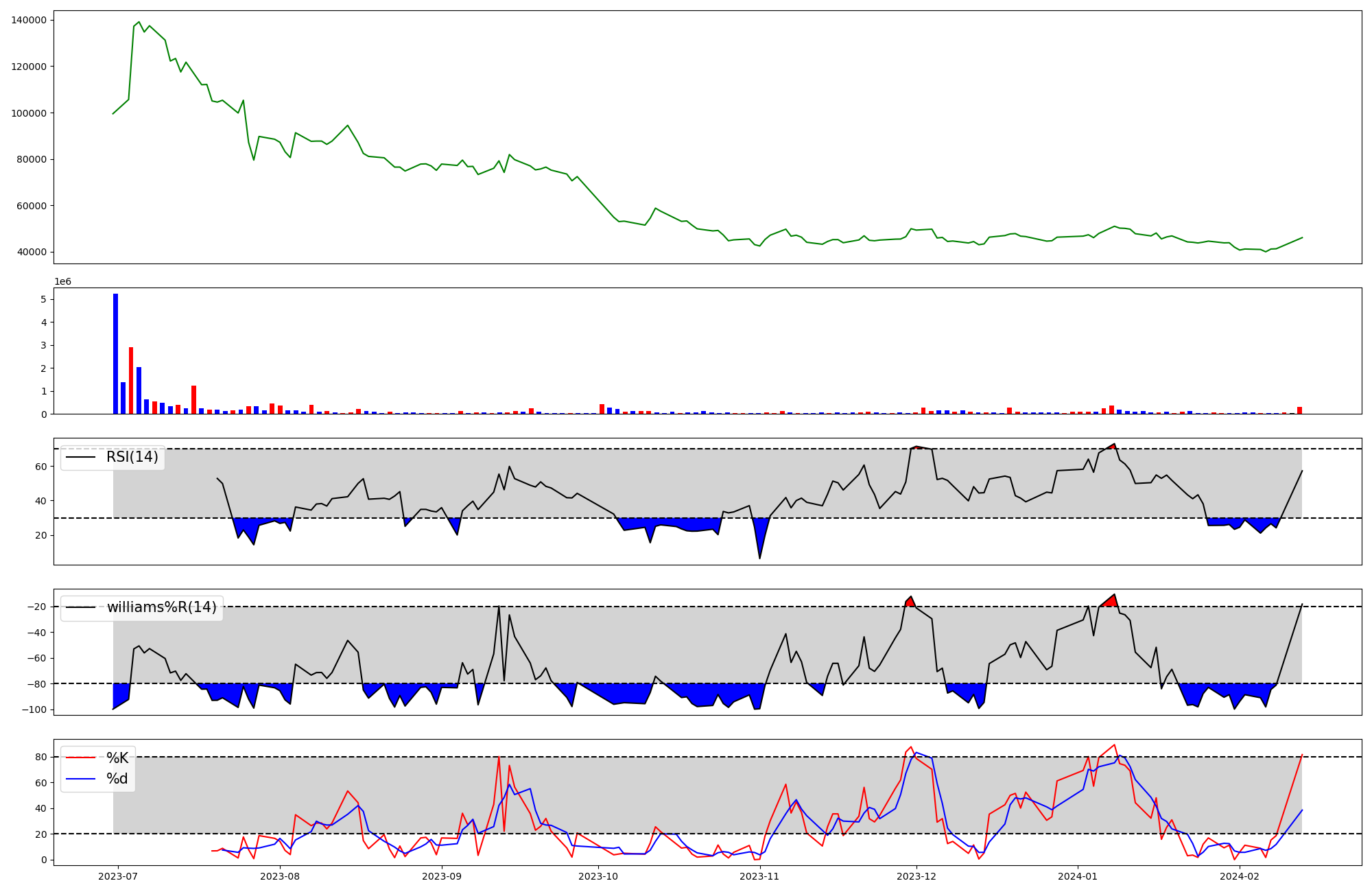Select the 2023-11 date tick label

(760, 876)
